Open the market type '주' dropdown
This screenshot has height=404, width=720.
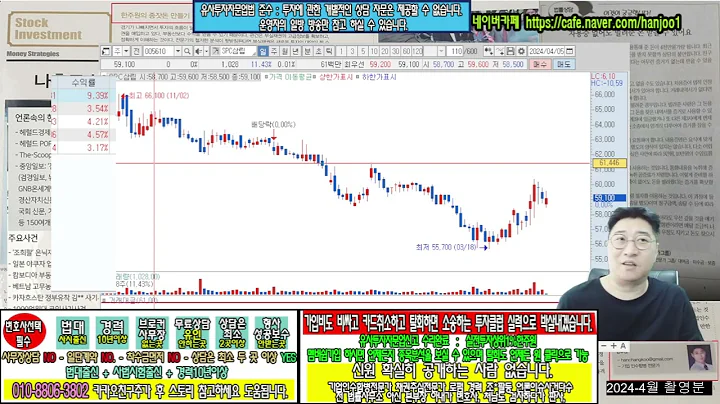point(126,51)
